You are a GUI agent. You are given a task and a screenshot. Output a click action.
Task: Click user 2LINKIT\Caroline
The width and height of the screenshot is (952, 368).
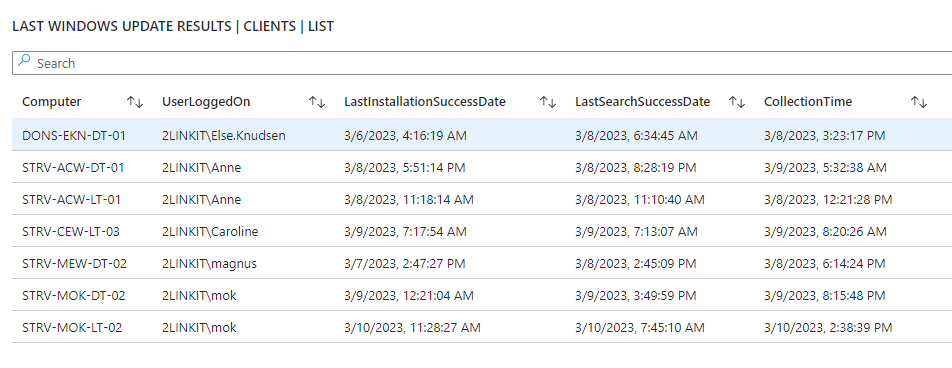pos(210,232)
